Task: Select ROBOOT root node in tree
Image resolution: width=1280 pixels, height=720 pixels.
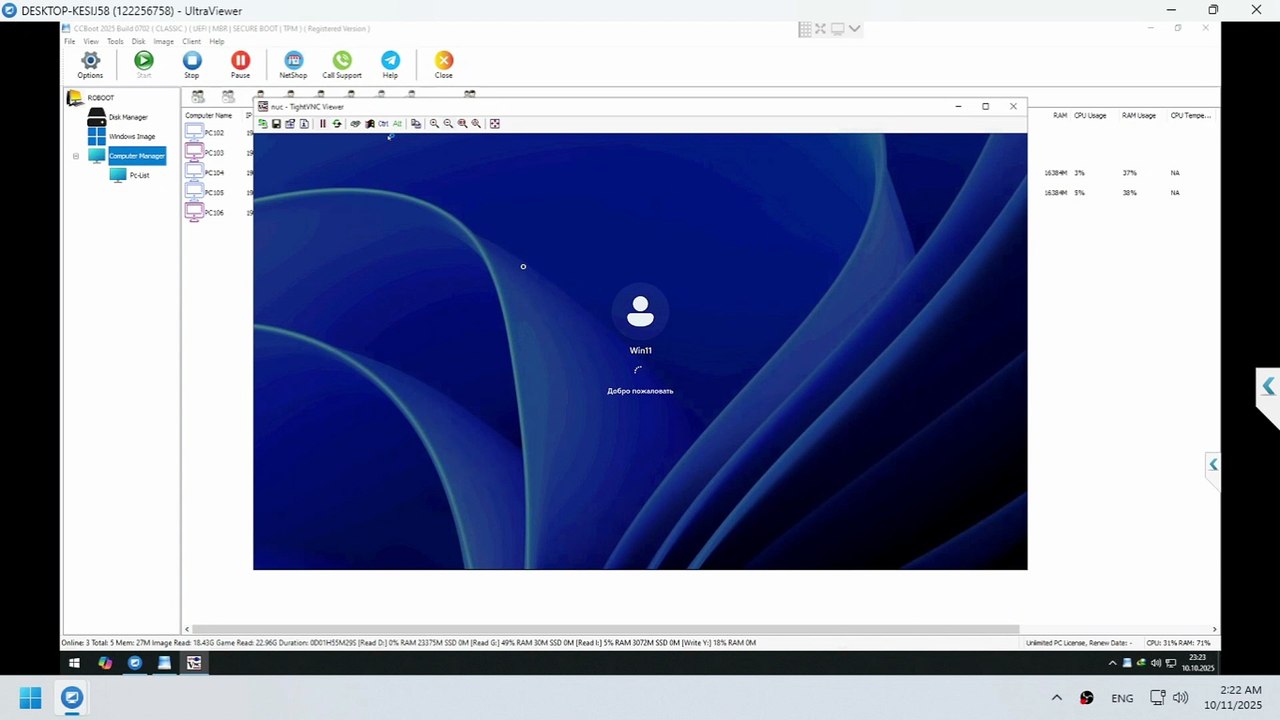Action: pos(101,98)
